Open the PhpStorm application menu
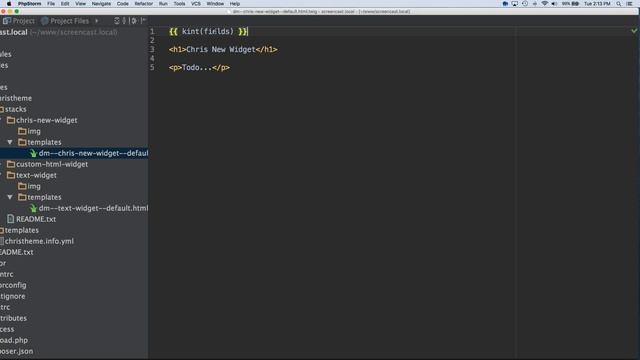This screenshot has width=640, height=360. click(29, 4)
